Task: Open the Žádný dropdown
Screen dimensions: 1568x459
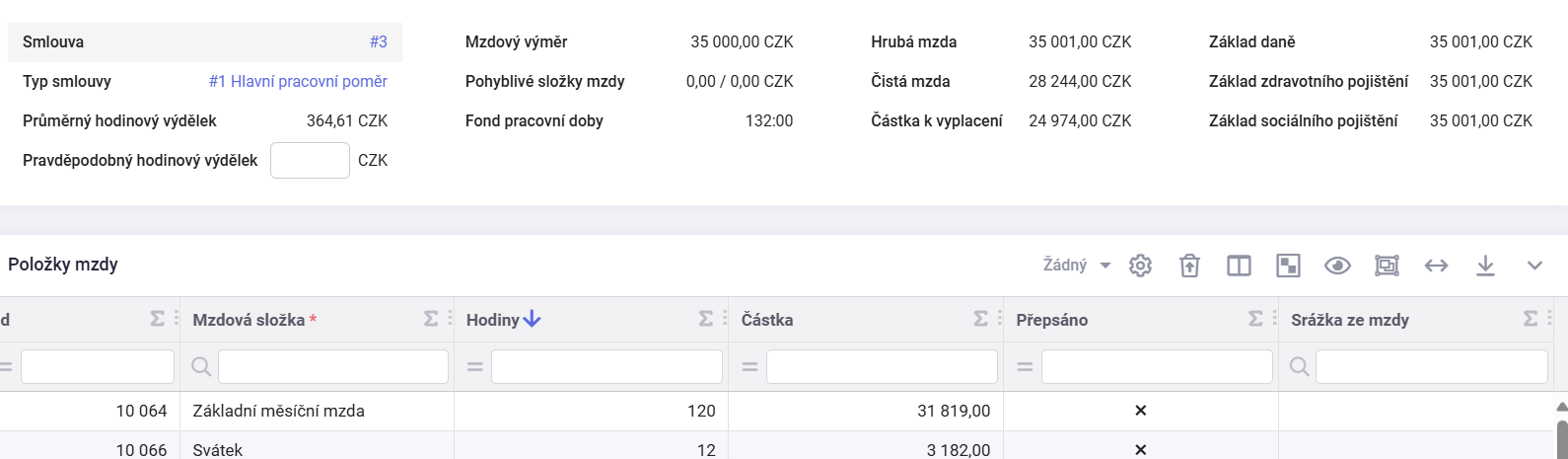Action: point(1077,266)
